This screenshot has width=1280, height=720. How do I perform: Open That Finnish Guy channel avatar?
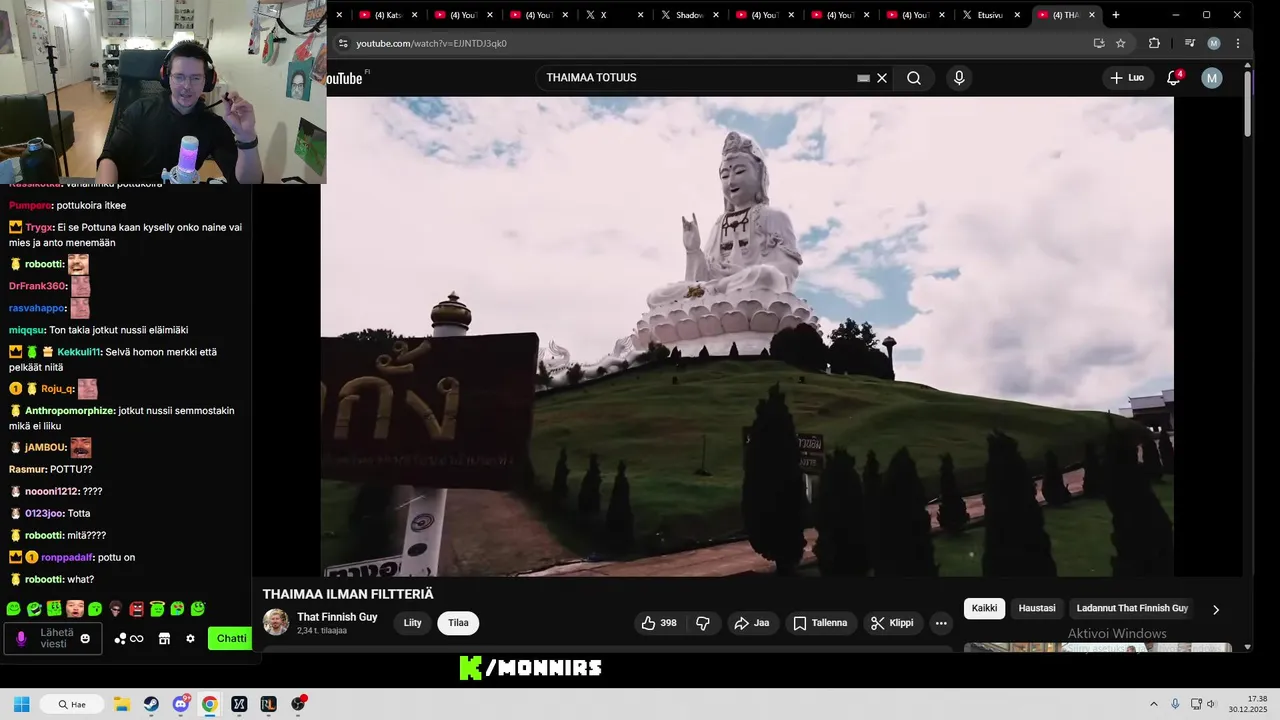(276, 622)
